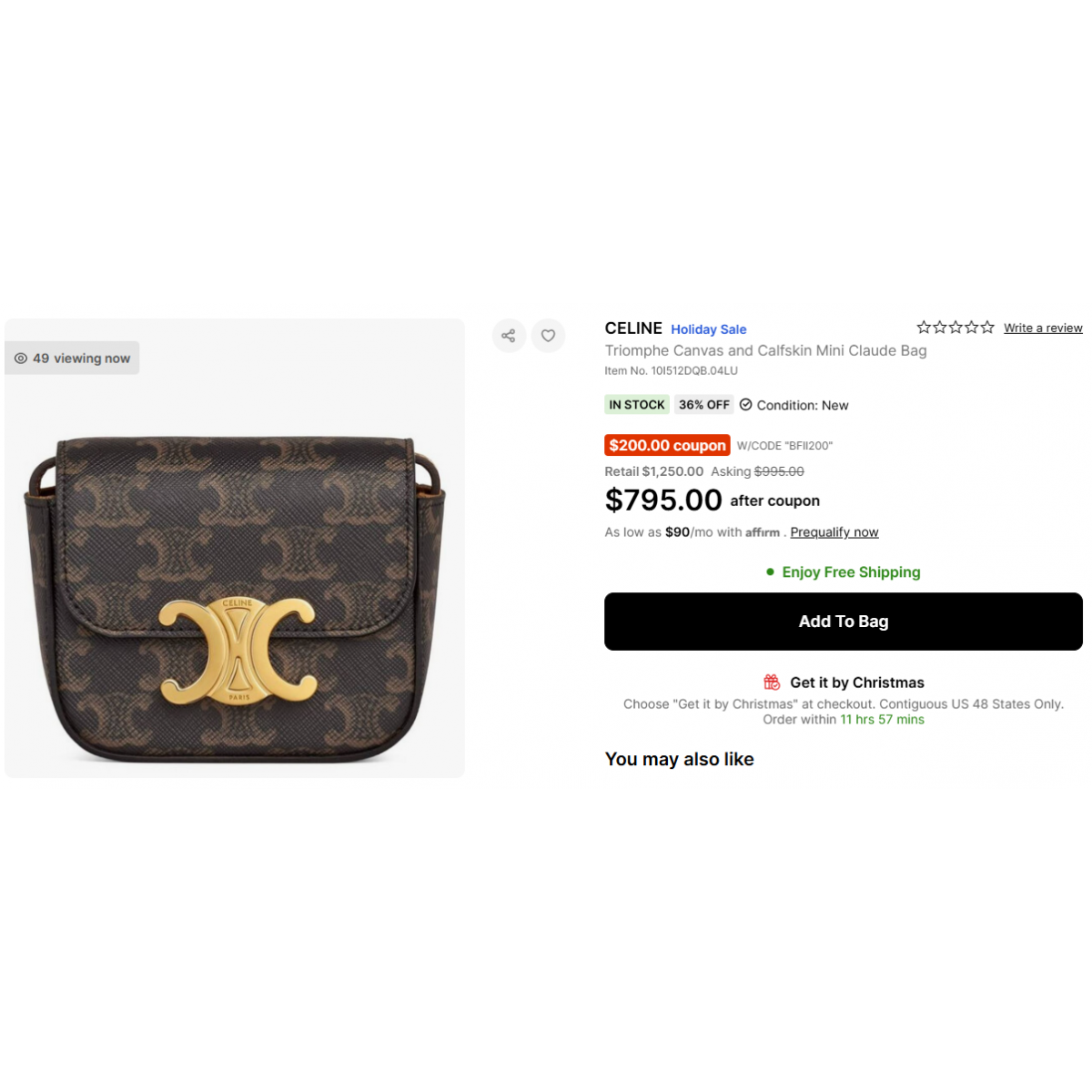Open the Celine bag product image
Image resolution: width=1092 pixels, height=1092 pixels.
pyautogui.click(x=235, y=548)
